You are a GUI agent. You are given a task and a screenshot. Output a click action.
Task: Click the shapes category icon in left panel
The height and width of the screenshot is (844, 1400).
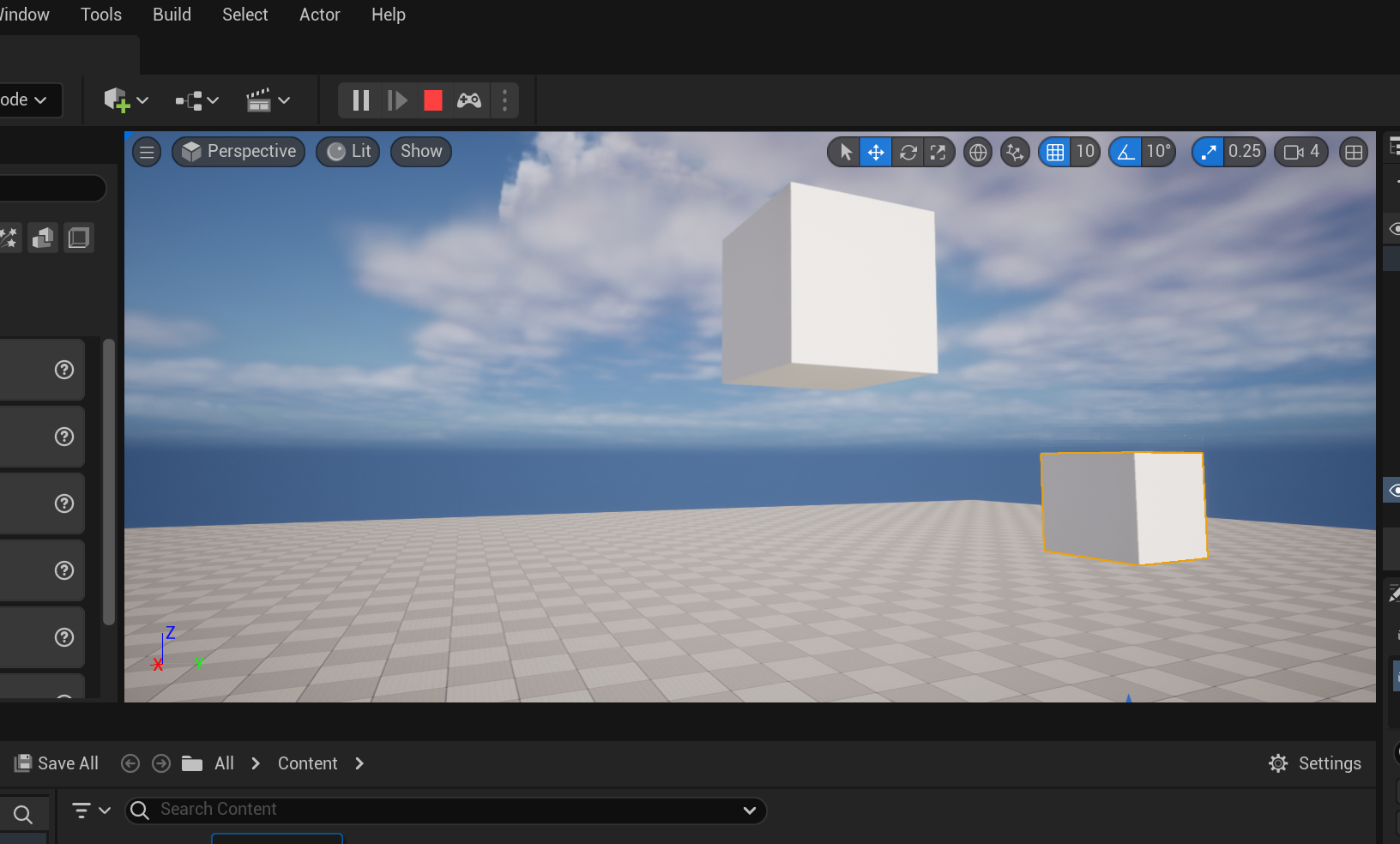[43, 238]
